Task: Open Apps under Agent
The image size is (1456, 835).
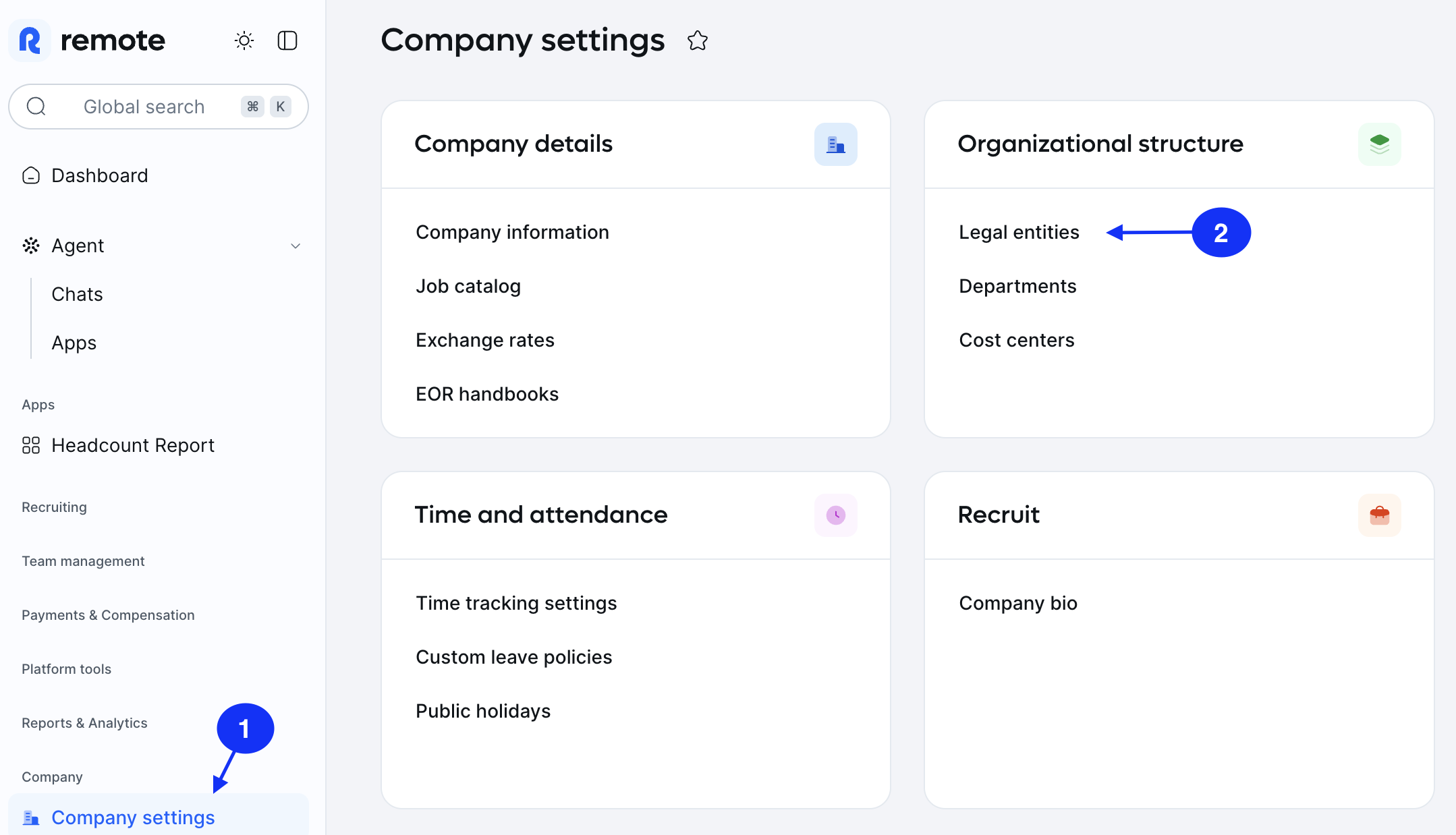Action: pyautogui.click(x=74, y=343)
